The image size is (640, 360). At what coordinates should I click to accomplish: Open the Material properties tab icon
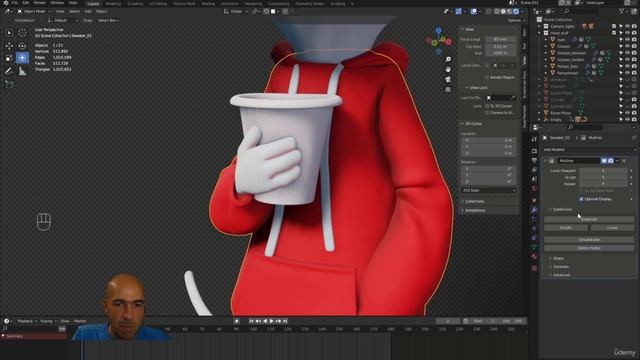(534, 257)
